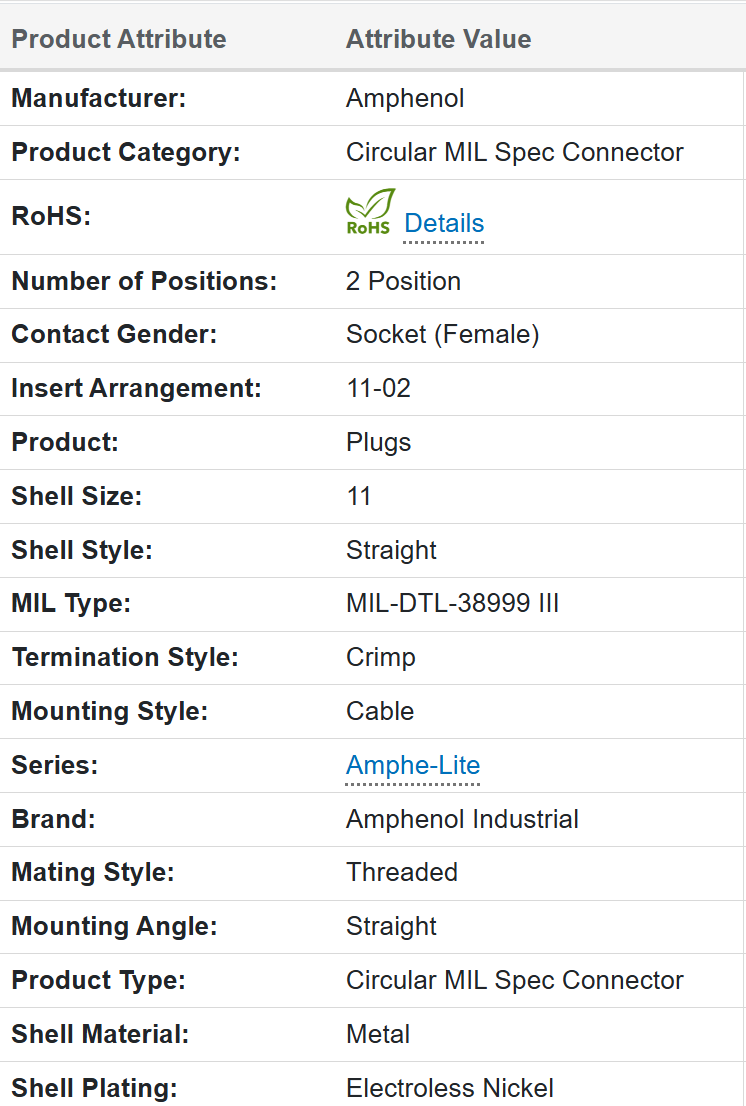Click the Shell Size label
The height and width of the screenshot is (1106, 746).
coord(77,496)
